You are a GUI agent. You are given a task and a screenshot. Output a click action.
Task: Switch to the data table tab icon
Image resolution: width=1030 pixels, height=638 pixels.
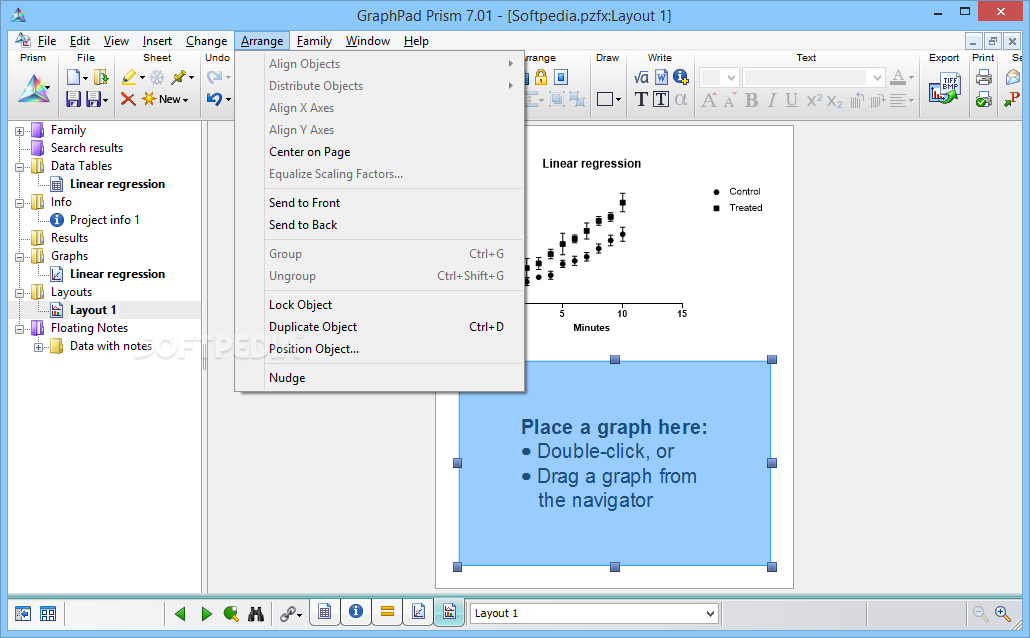click(325, 612)
